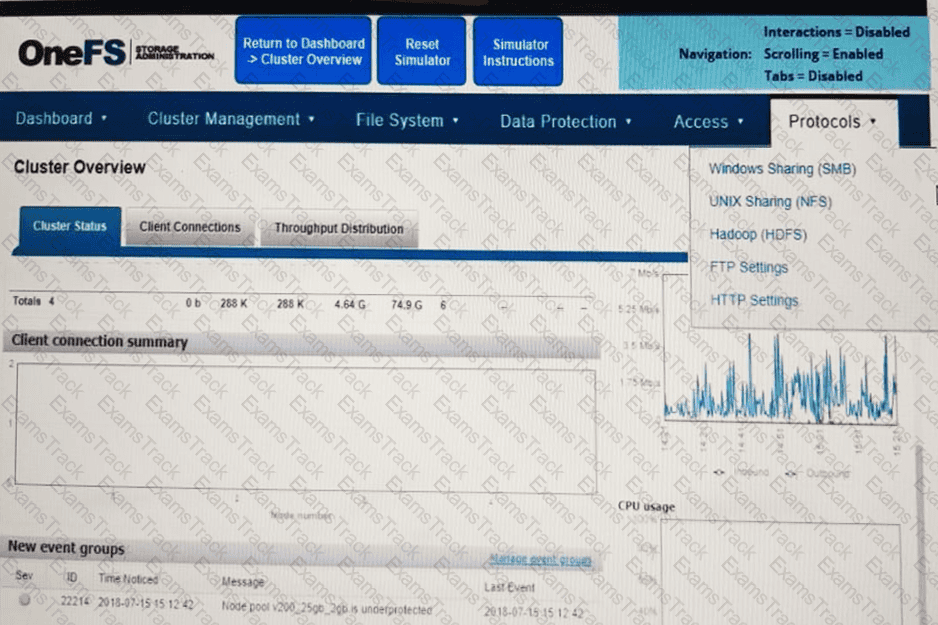Expand the Access menu
Image resolution: width=938 pixels, height=625 pixels.
pos(708,121)
